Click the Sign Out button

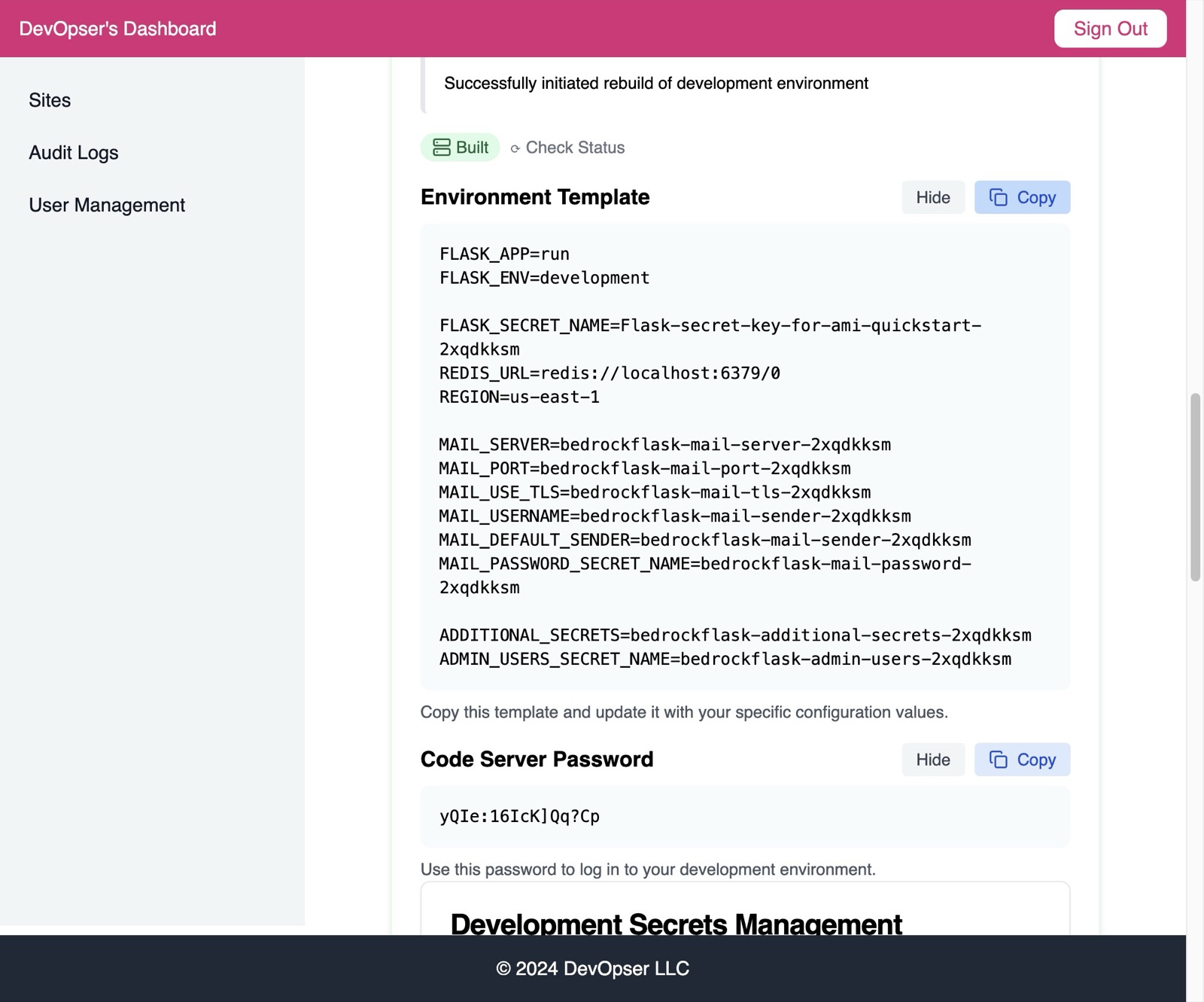pyautogui.click(x=1110, y=29)
